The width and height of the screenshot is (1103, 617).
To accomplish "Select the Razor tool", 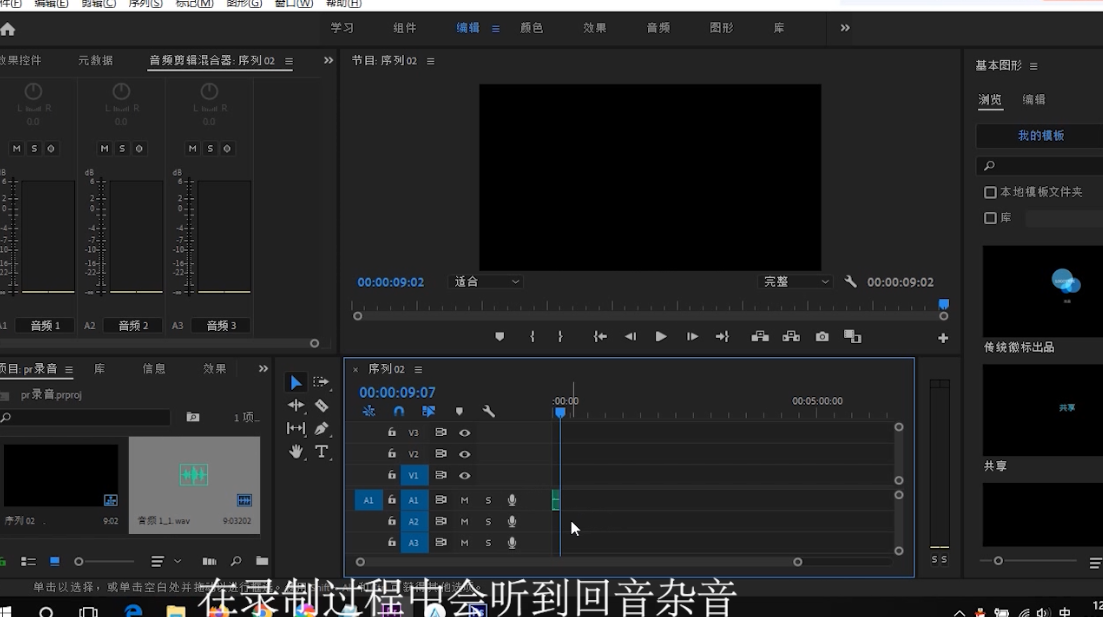I will tap(321, 405).
